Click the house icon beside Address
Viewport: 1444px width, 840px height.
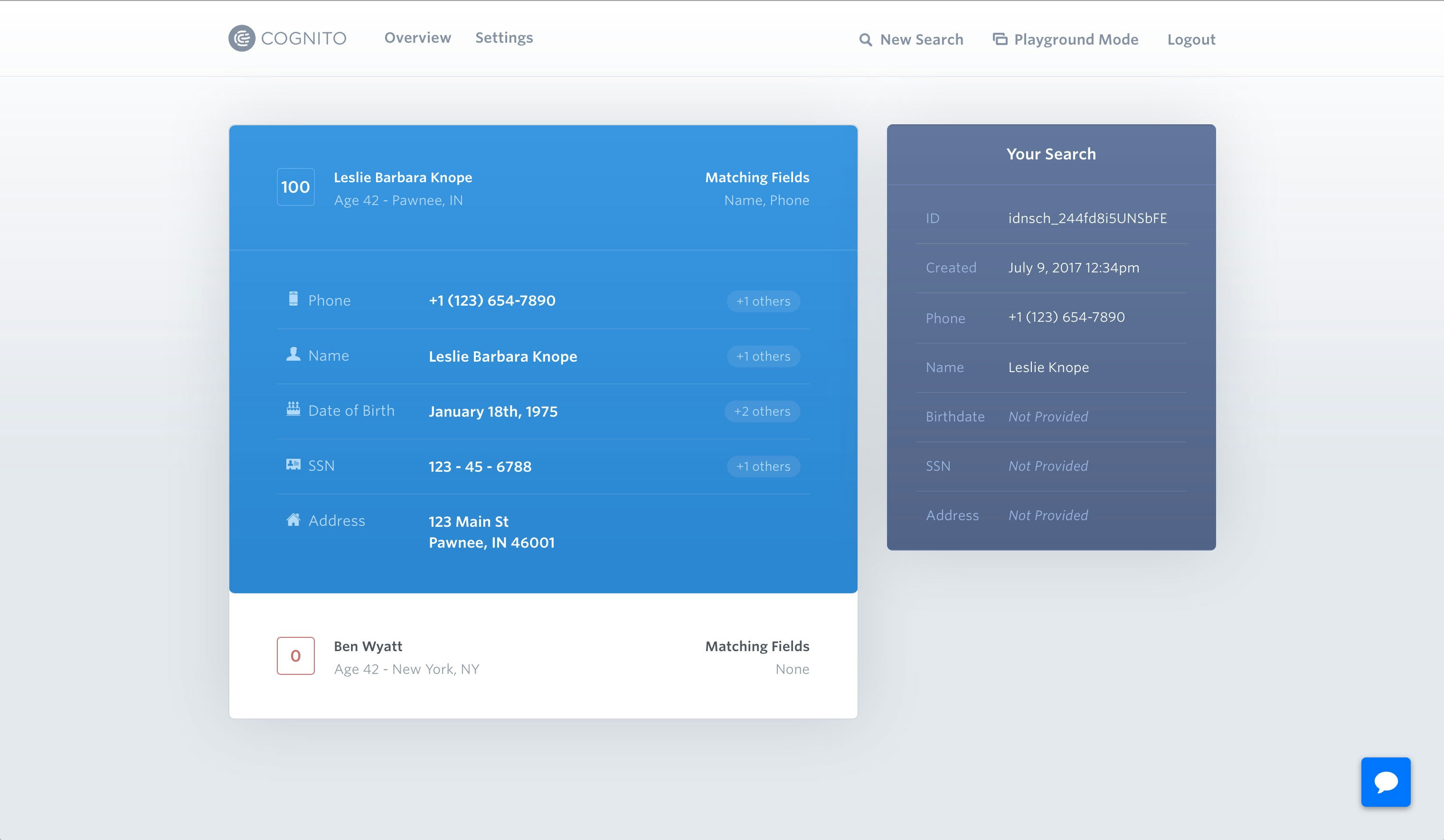pyautogui.click(x=293, y=520)
